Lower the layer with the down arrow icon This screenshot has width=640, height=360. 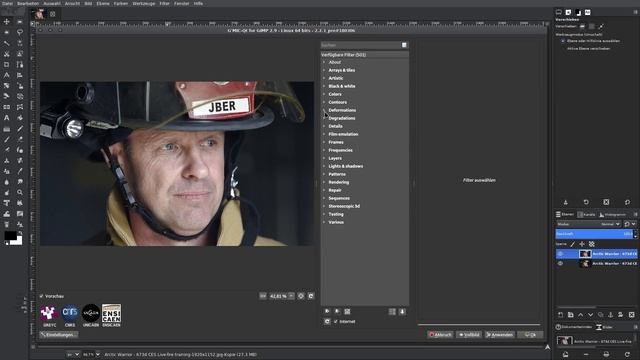coord(590,315)
